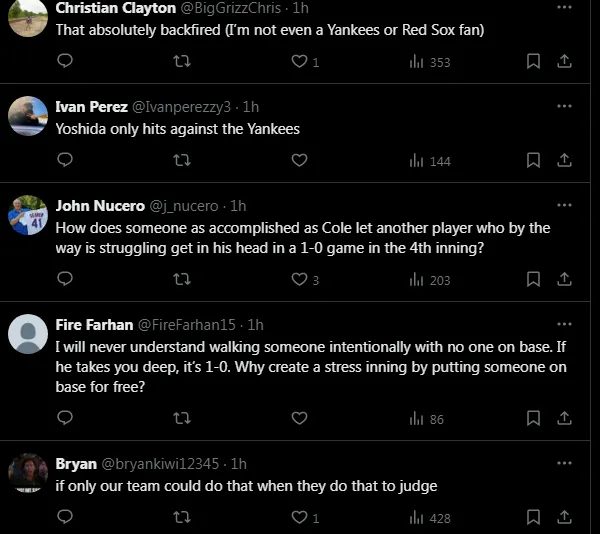Screen dimensions: 600x534
Task: Open more options on John Nucero's tweet
Action: pyautogui.click(x=564, y=205)
